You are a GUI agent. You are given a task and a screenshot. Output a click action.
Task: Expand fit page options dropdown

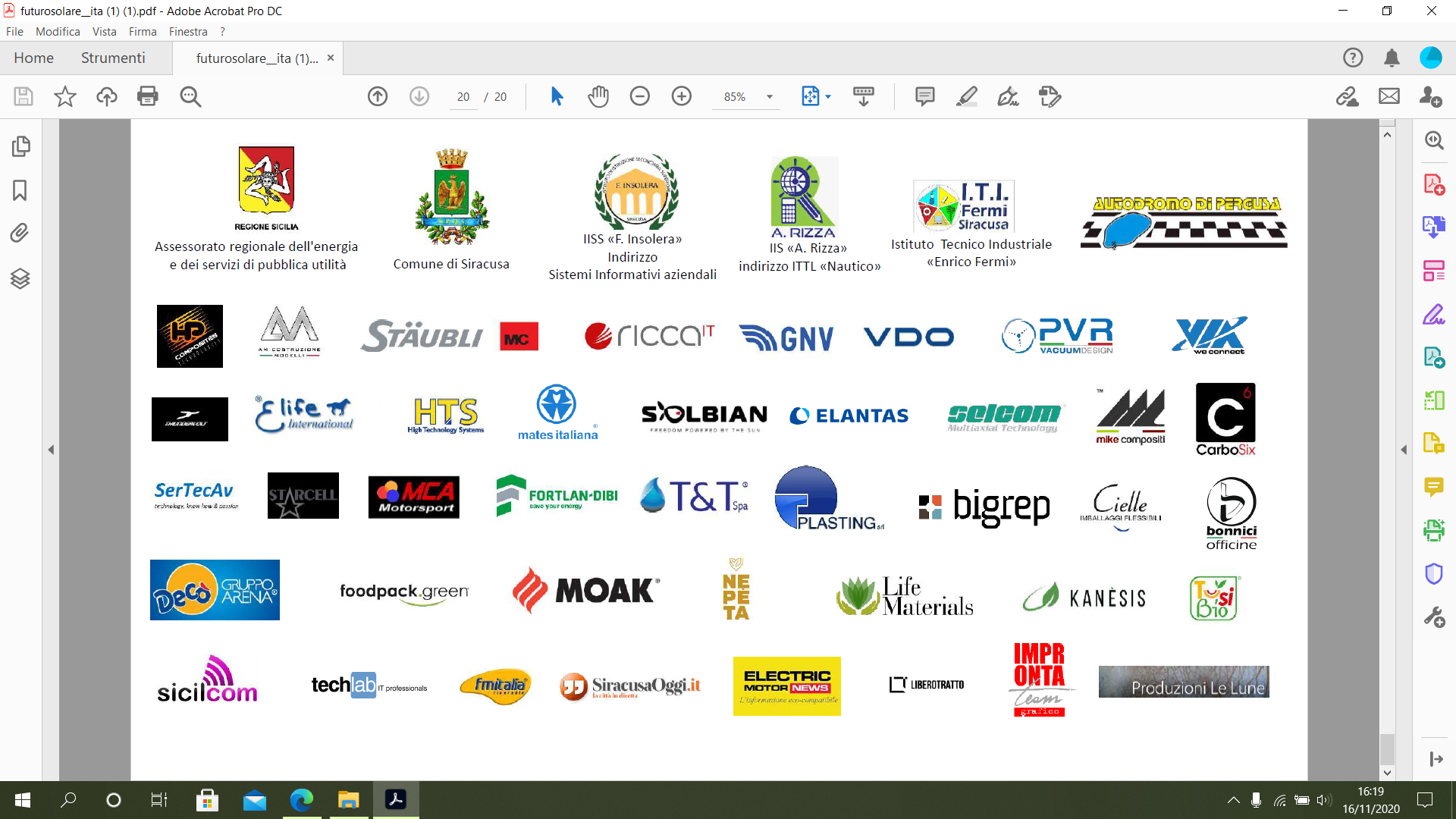pos(828,97)
